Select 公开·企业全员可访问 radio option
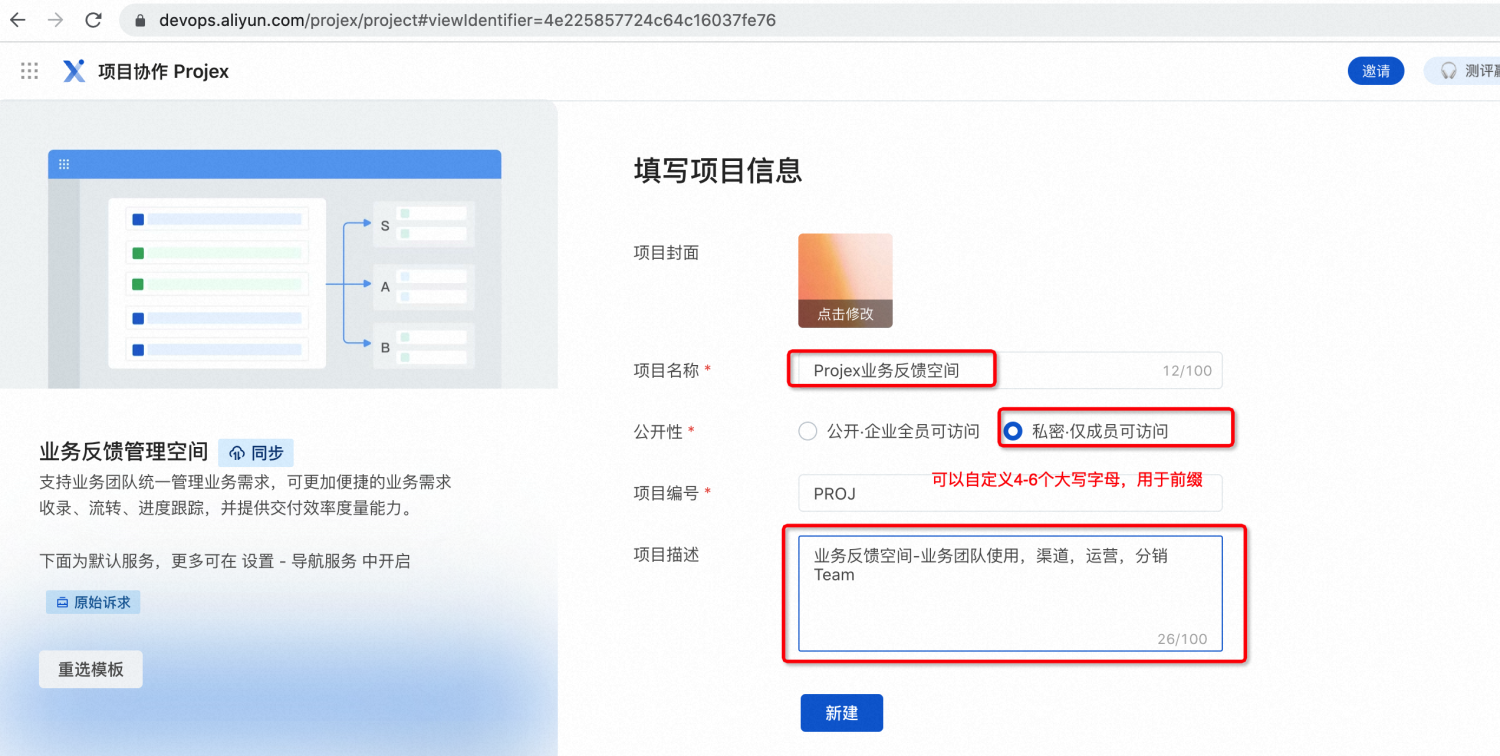Screen dimensions: 1500x756 (808, 431)
